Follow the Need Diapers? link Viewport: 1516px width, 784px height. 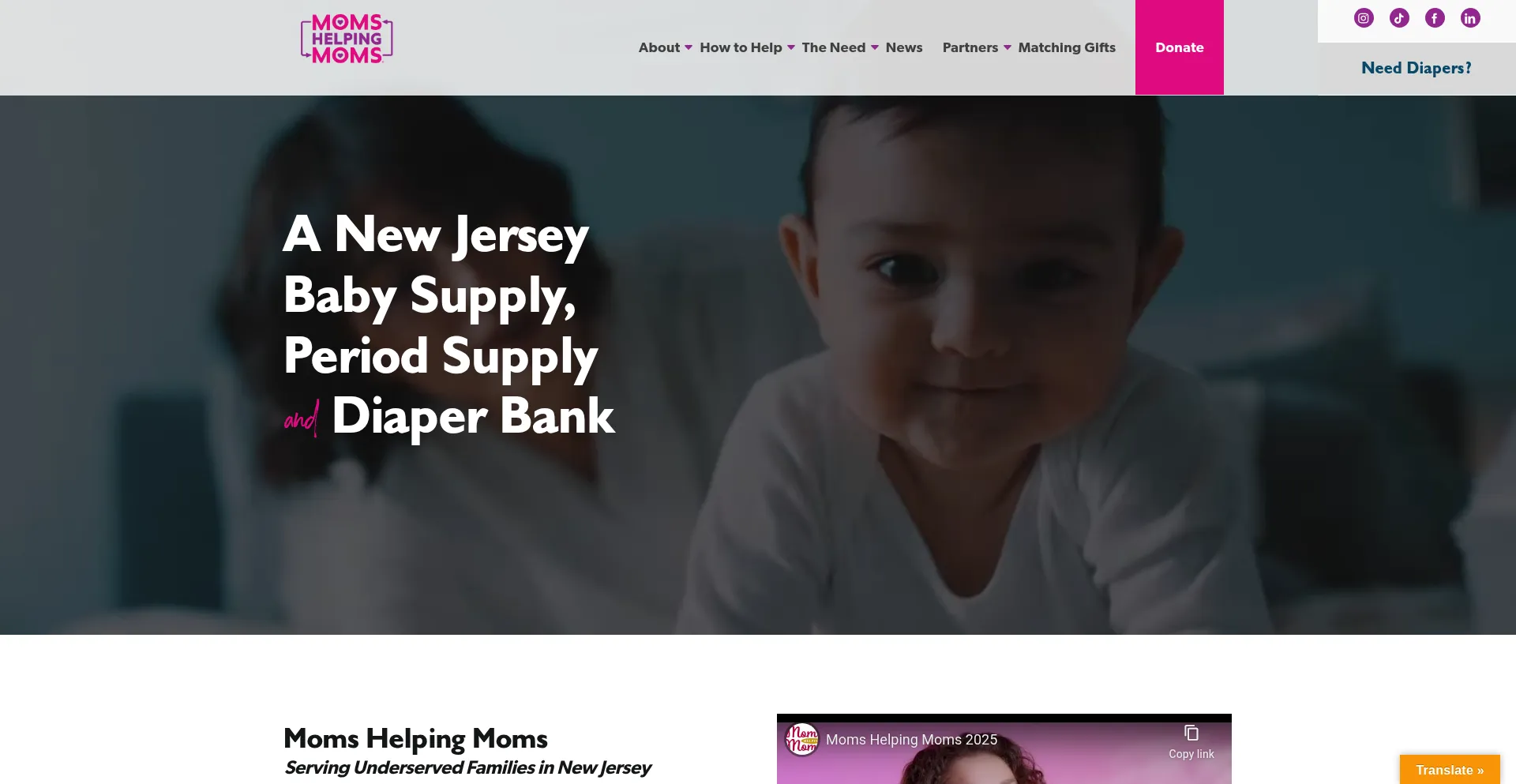click(x=1417, y=68)
